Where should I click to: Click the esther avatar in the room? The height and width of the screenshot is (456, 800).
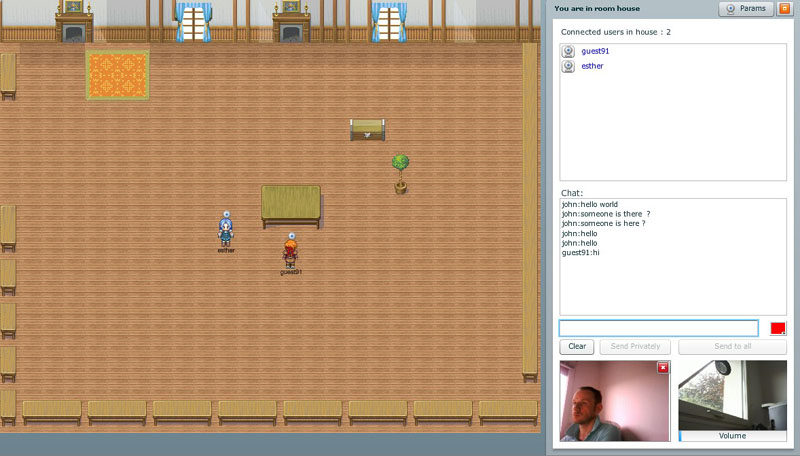(x=226, y=230)
